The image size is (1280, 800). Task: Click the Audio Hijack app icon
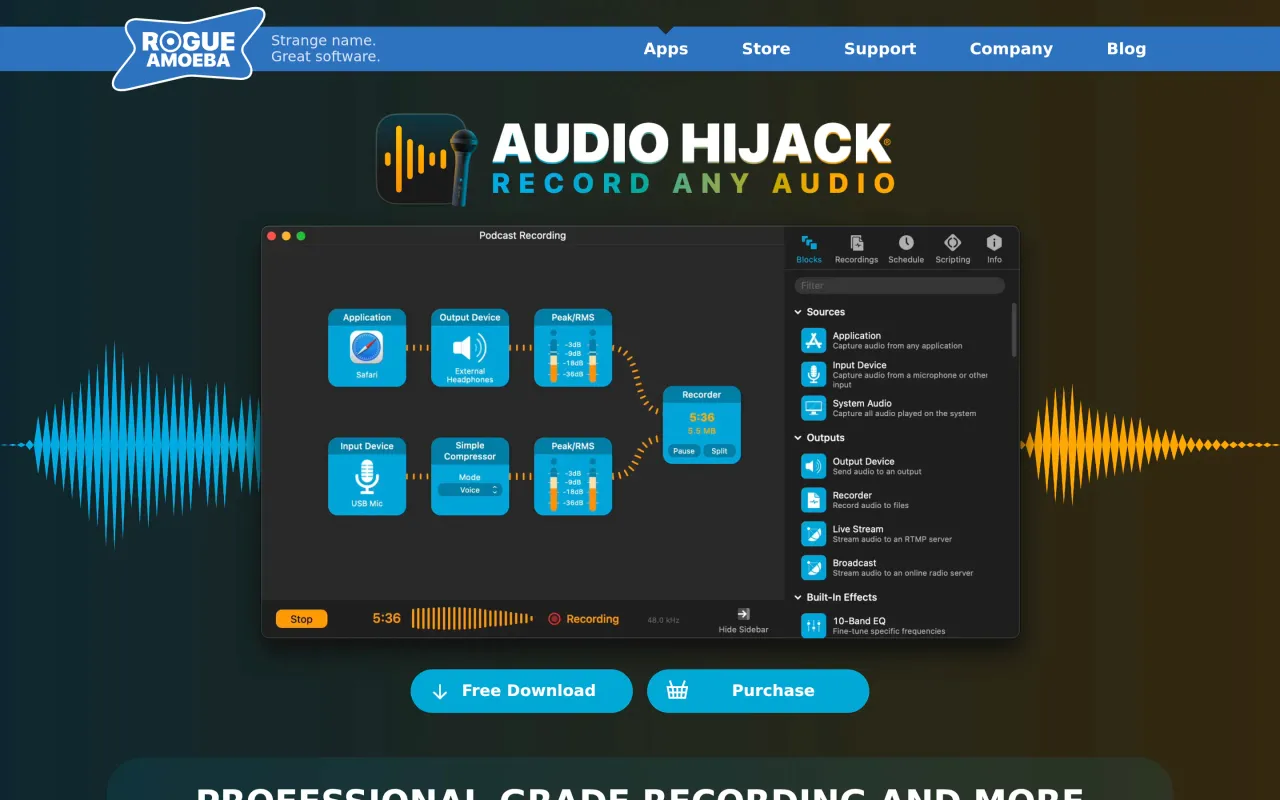point(427,160)
